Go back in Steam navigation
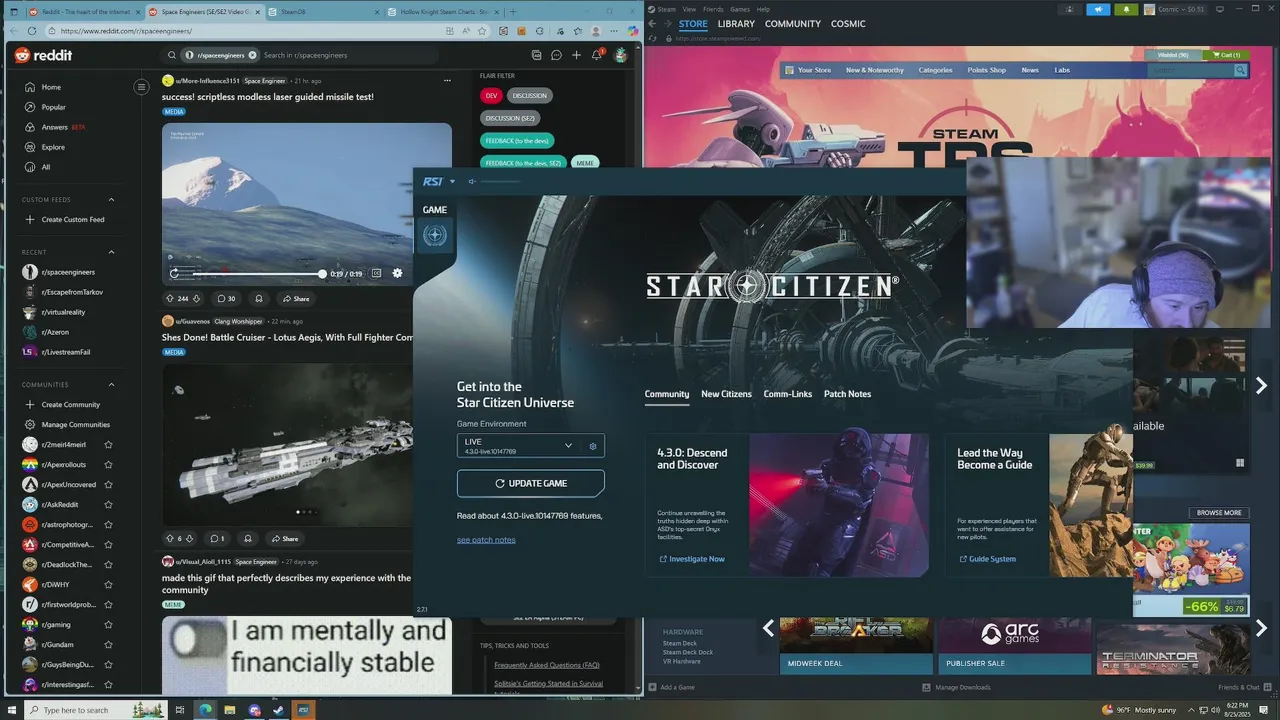 tap(652, 23)
